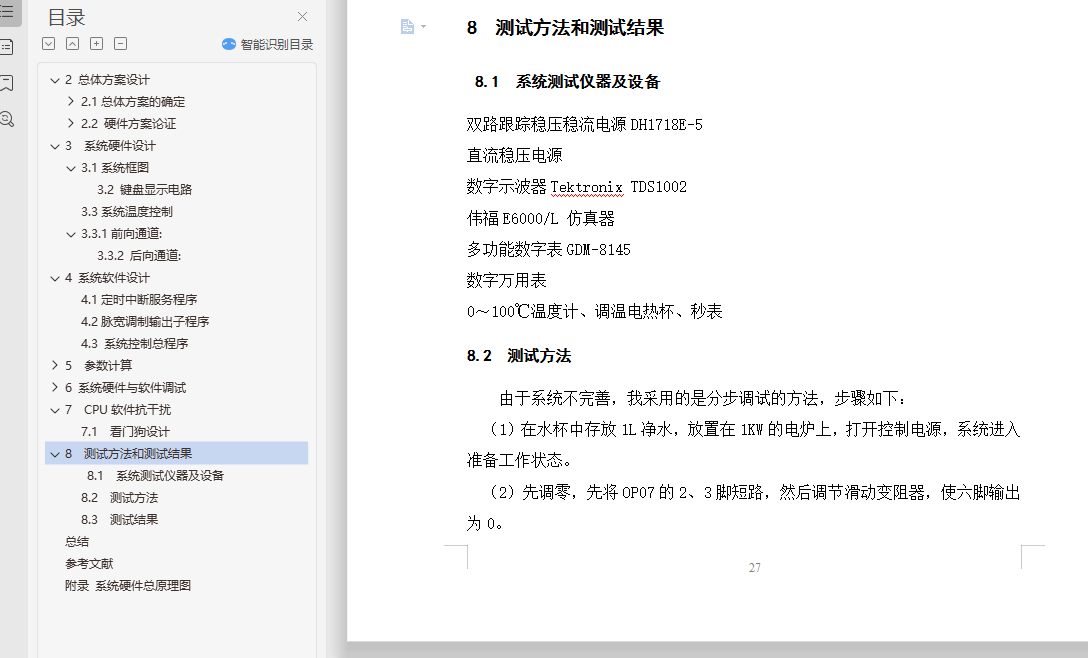Open the chapter list sidebar icon

[x=7, y=47]
